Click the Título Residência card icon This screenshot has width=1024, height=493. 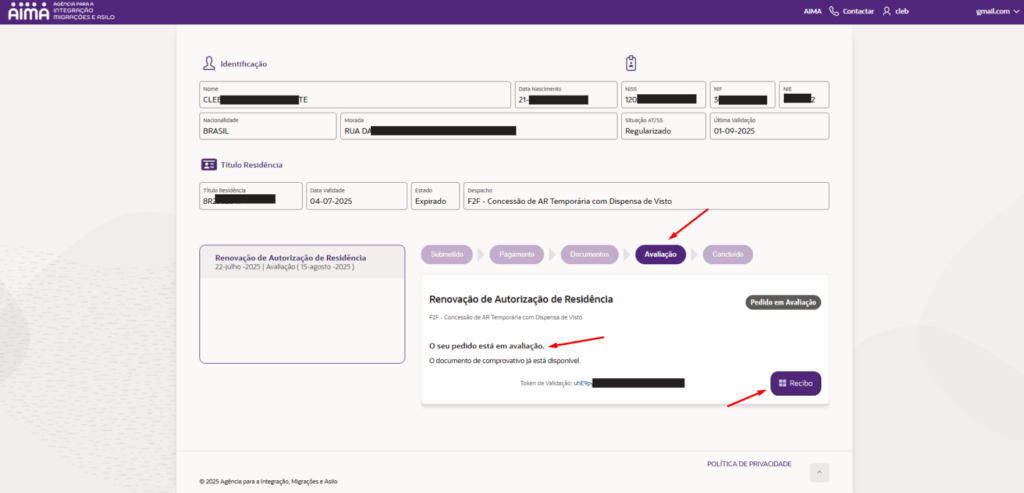click(208, 164)
